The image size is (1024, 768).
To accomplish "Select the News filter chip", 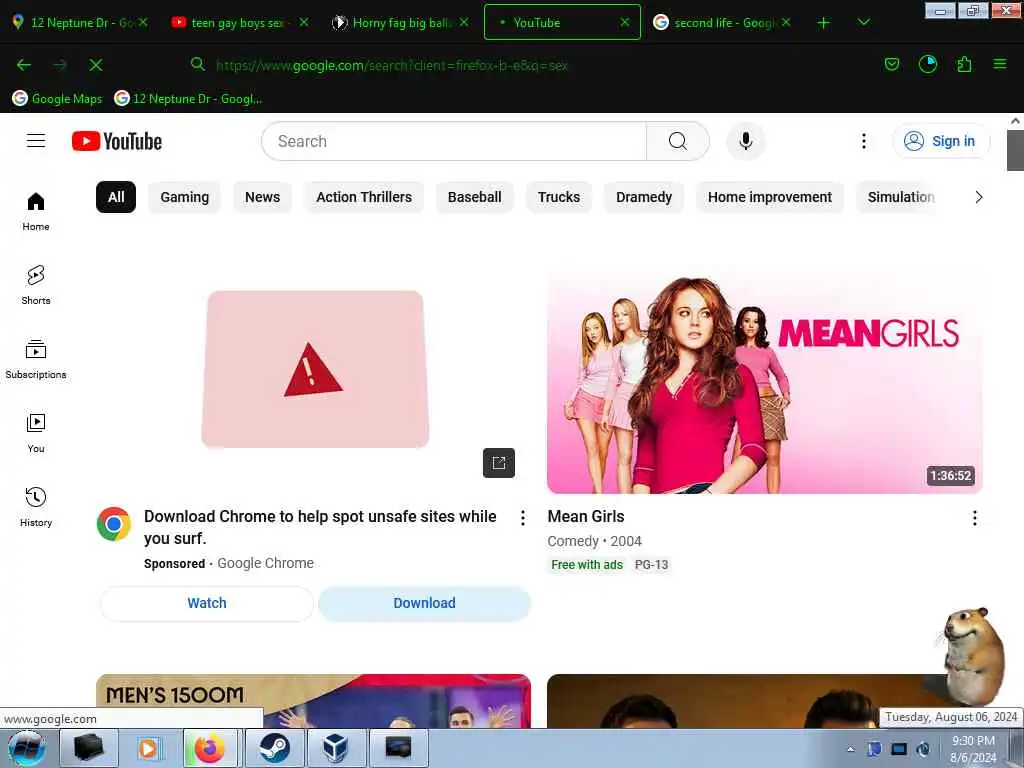I will click(263, 197).
